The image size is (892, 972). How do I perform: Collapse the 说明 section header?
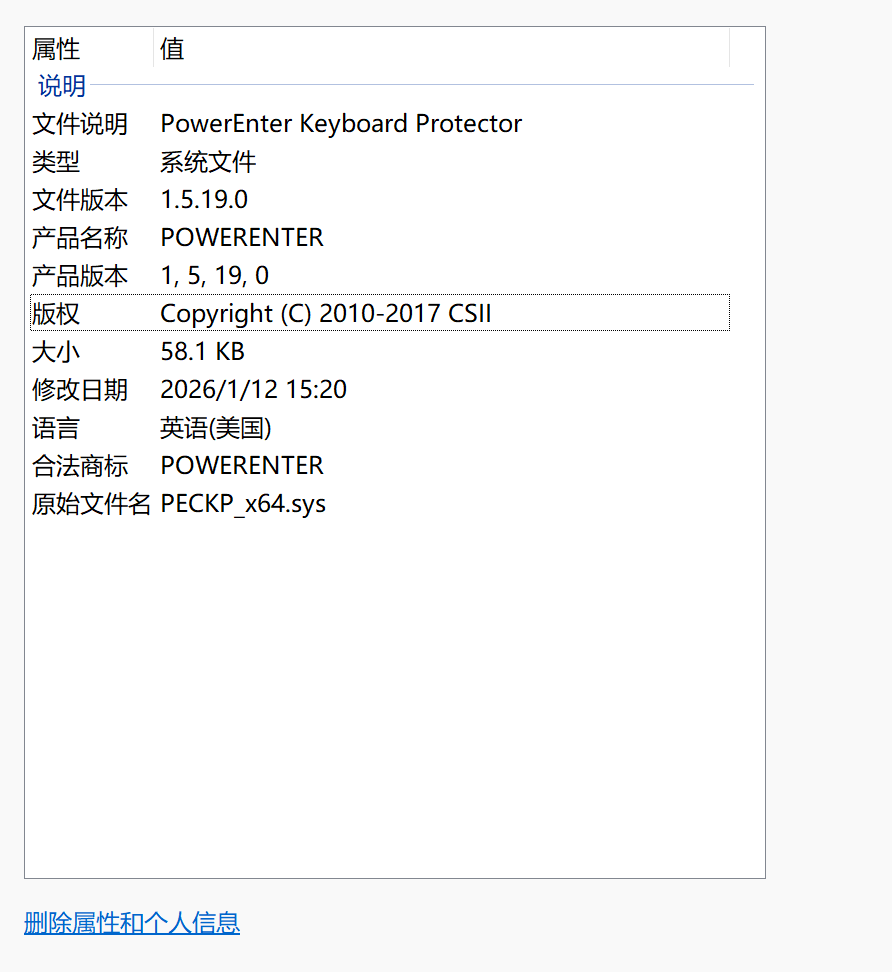point(60,86)
